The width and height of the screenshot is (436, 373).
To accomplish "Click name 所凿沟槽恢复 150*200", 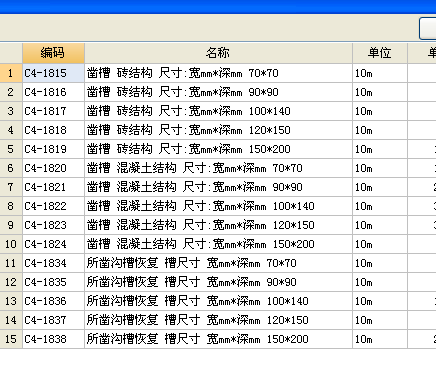I will tap(218, 339).
